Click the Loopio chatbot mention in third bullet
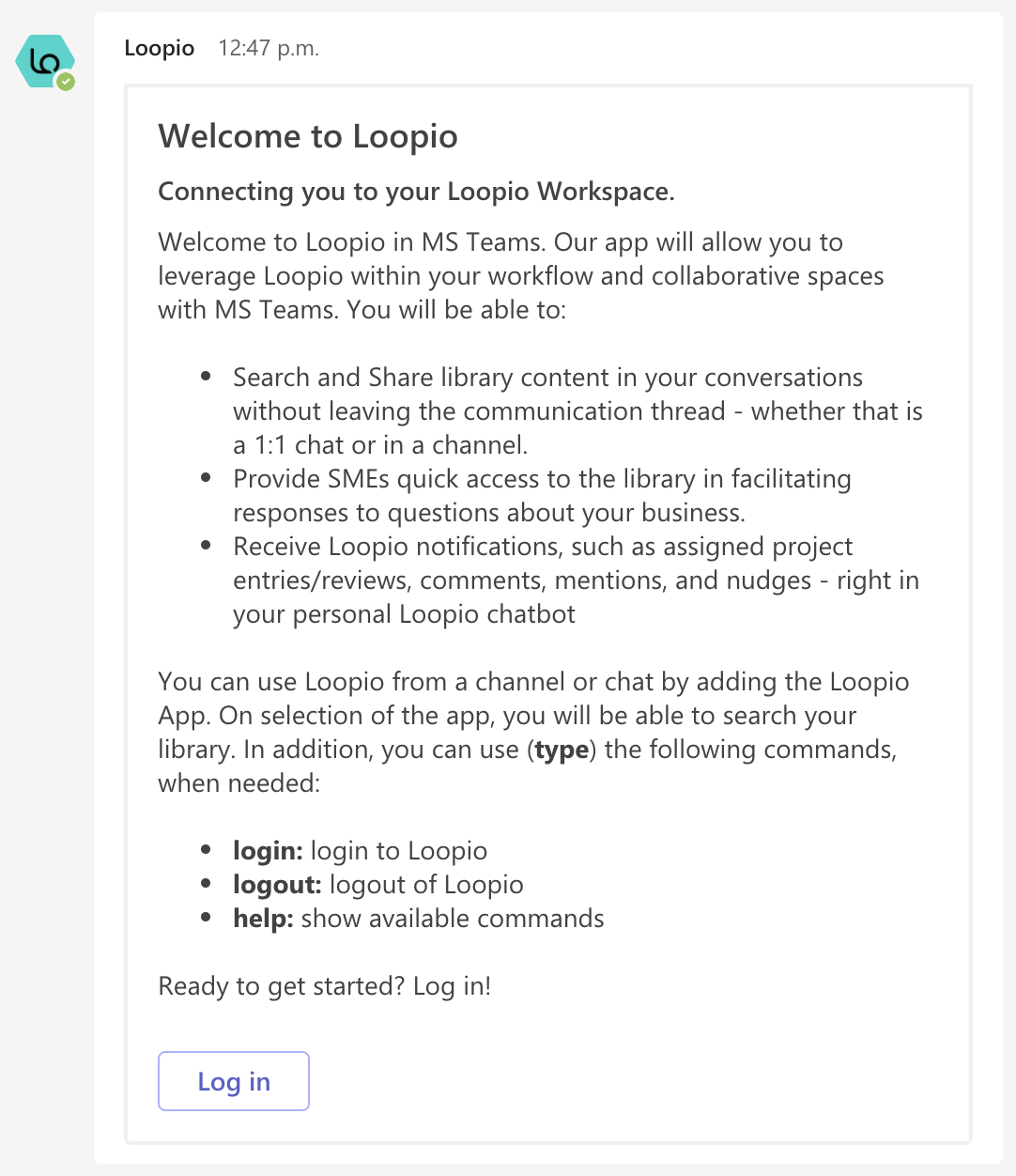The height and width of the screenshot is (1176, 1016). pos(488,613)
